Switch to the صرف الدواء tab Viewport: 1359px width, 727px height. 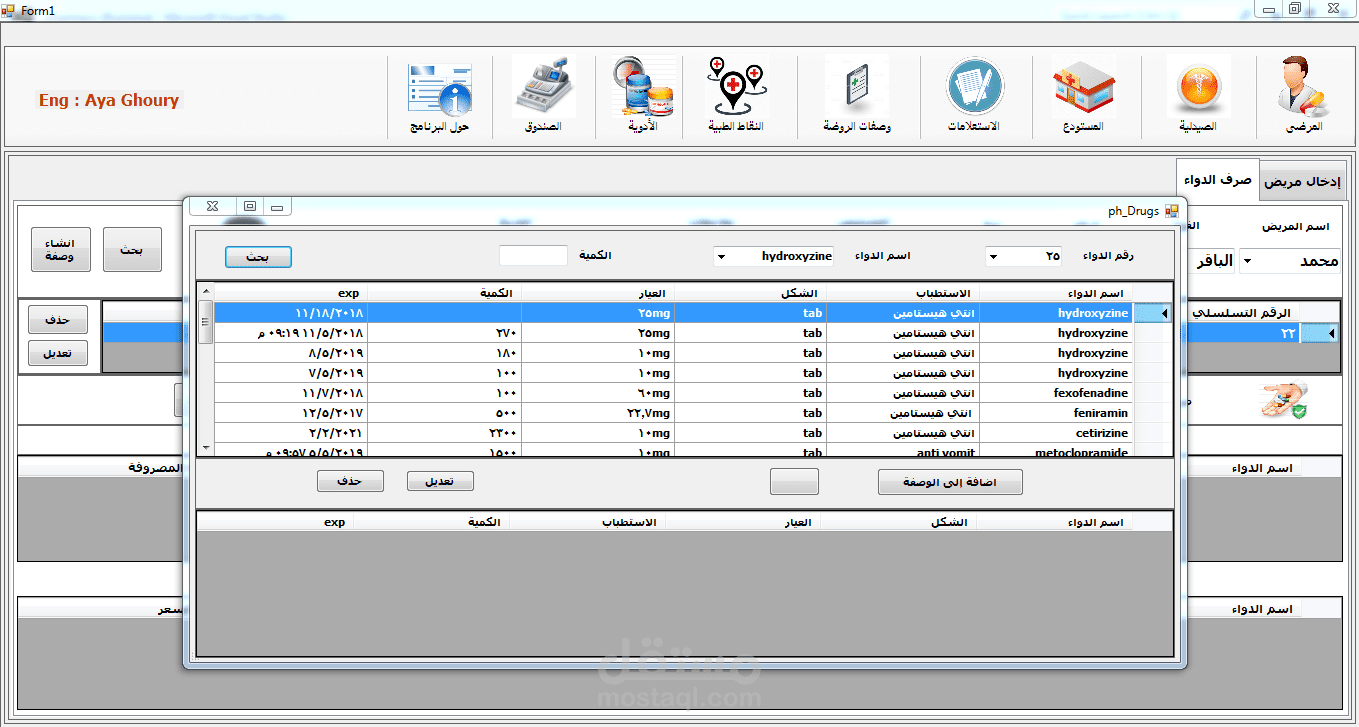[x=1217, y=180]
